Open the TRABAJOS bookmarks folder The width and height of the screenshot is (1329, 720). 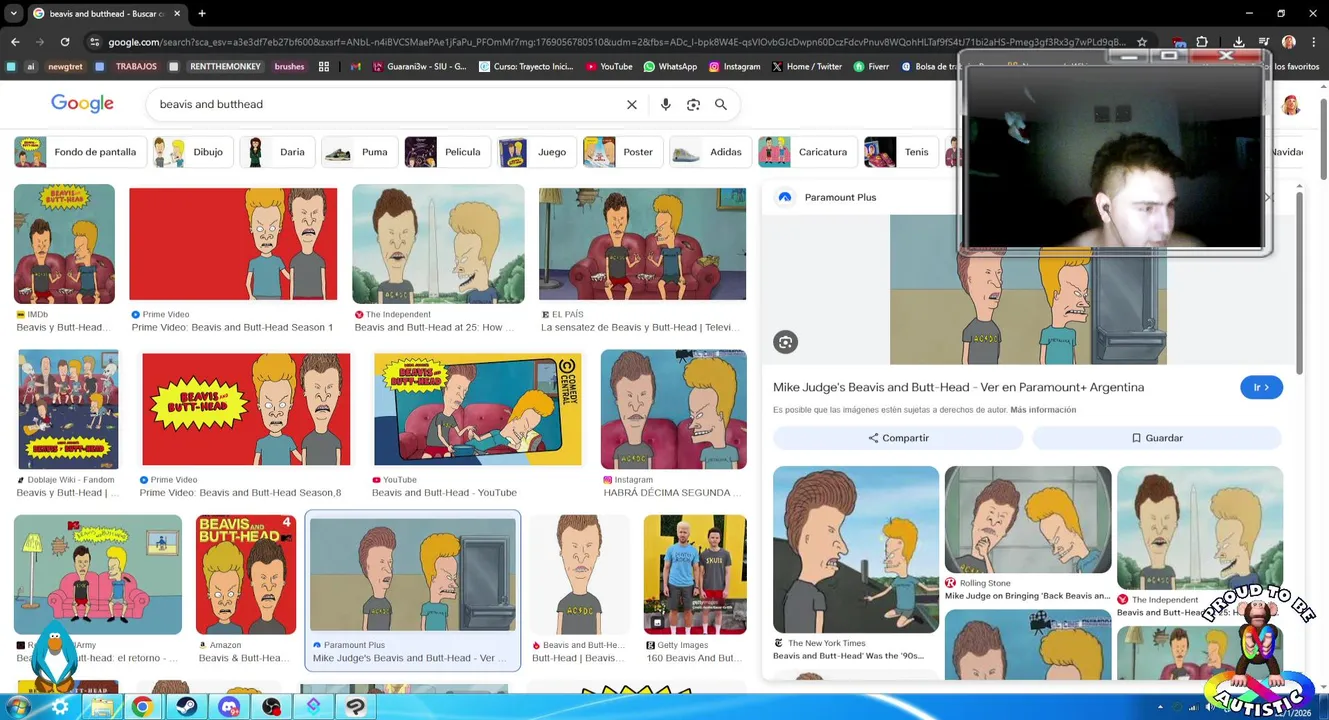point(128,67)
